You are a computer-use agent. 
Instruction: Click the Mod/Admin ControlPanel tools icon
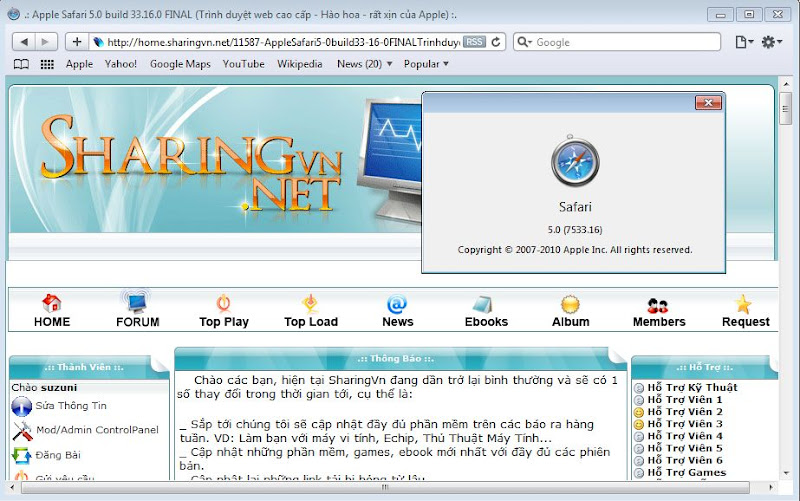pos(22,431)
